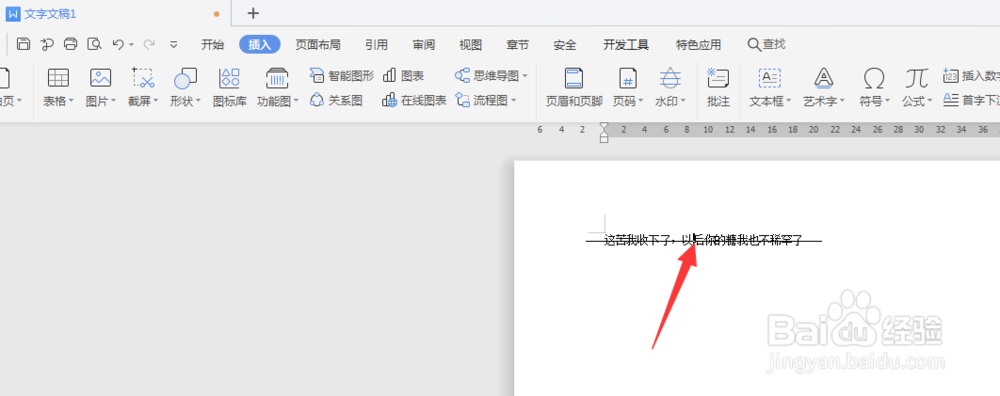
Task: Click 思维导图 mind map button
Action: [488, 76]
